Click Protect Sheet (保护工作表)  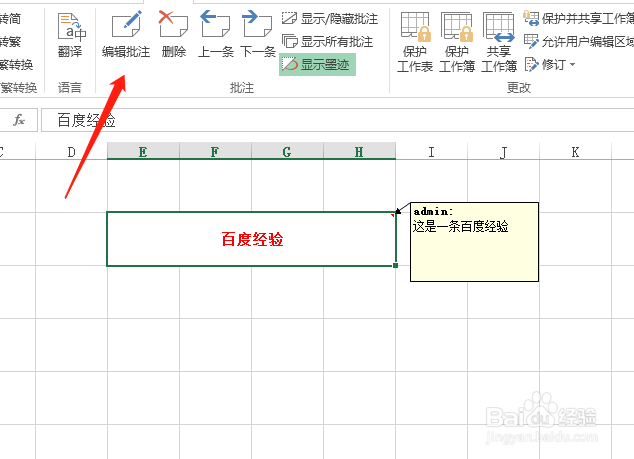point(415,42)
